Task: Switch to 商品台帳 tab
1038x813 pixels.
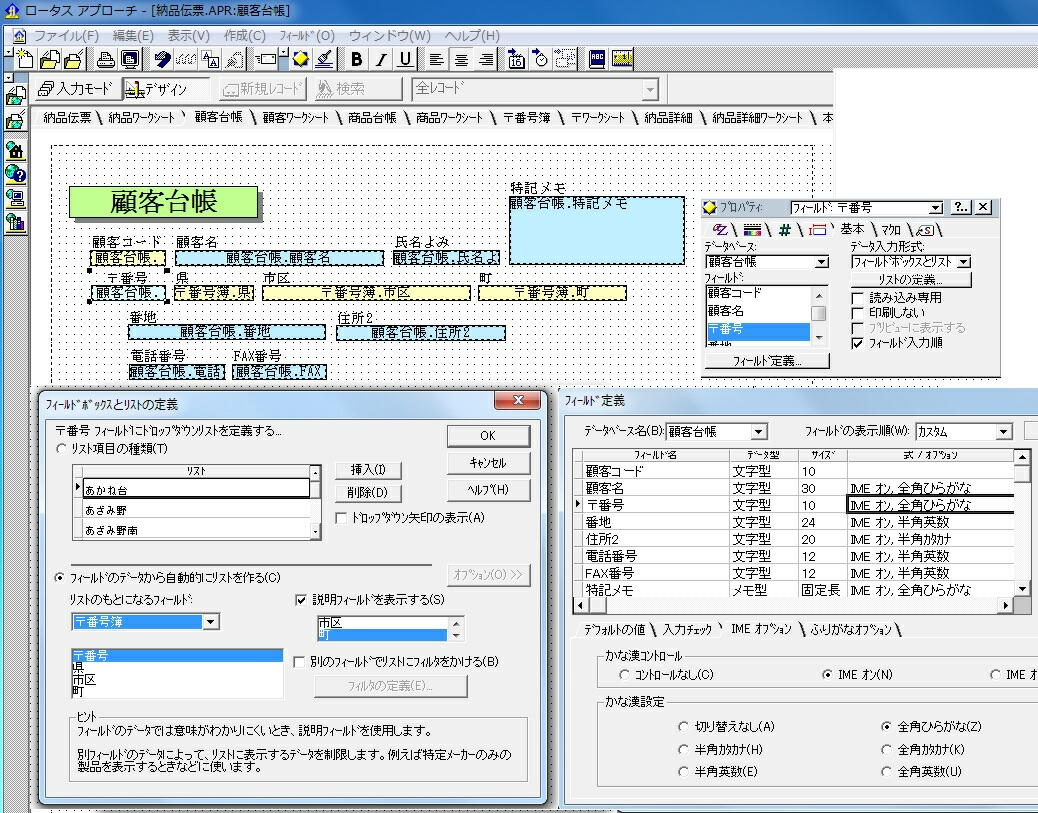Action: click(x=372, y=118)
